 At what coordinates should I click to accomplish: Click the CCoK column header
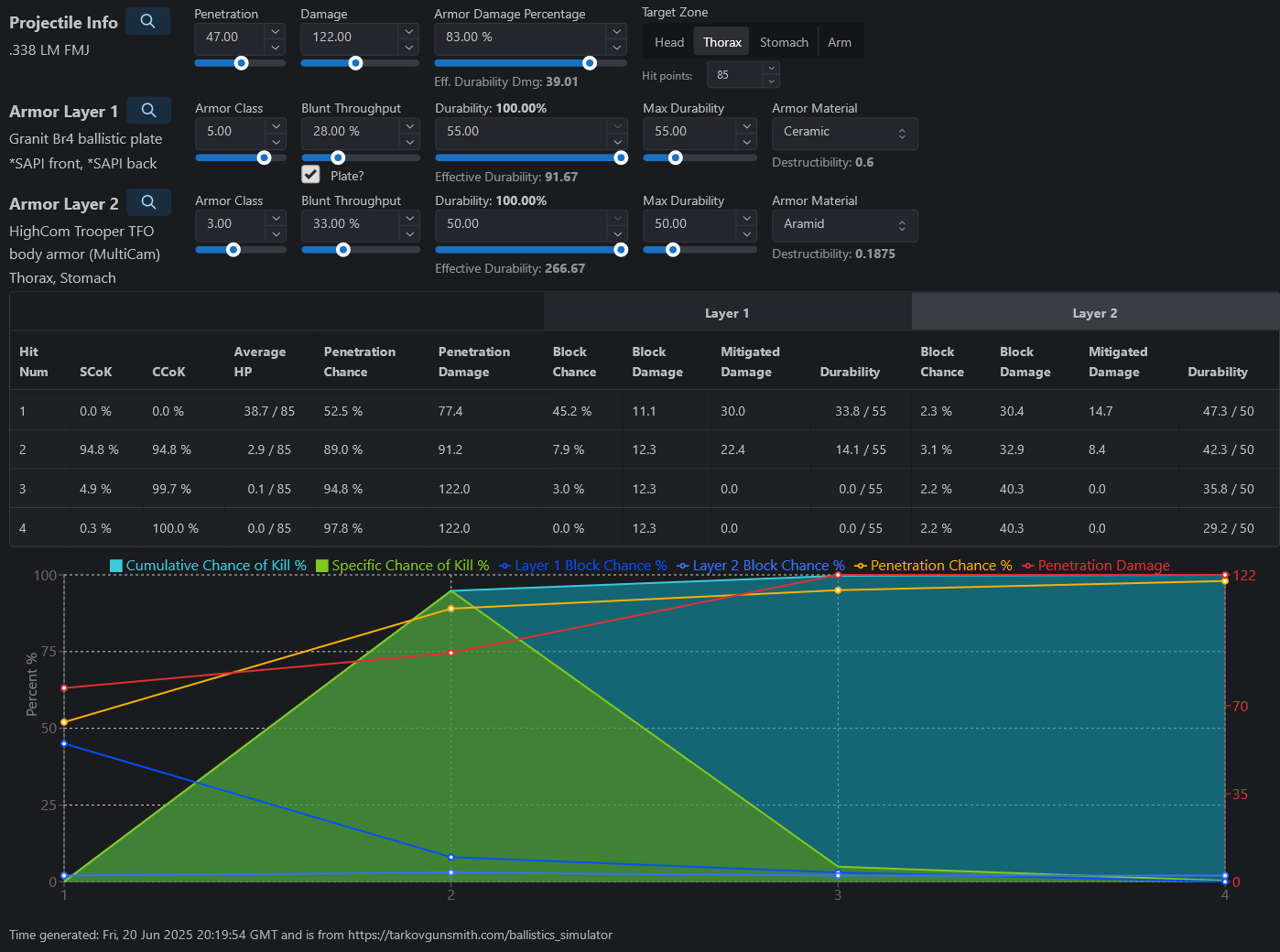click(168, 372)
